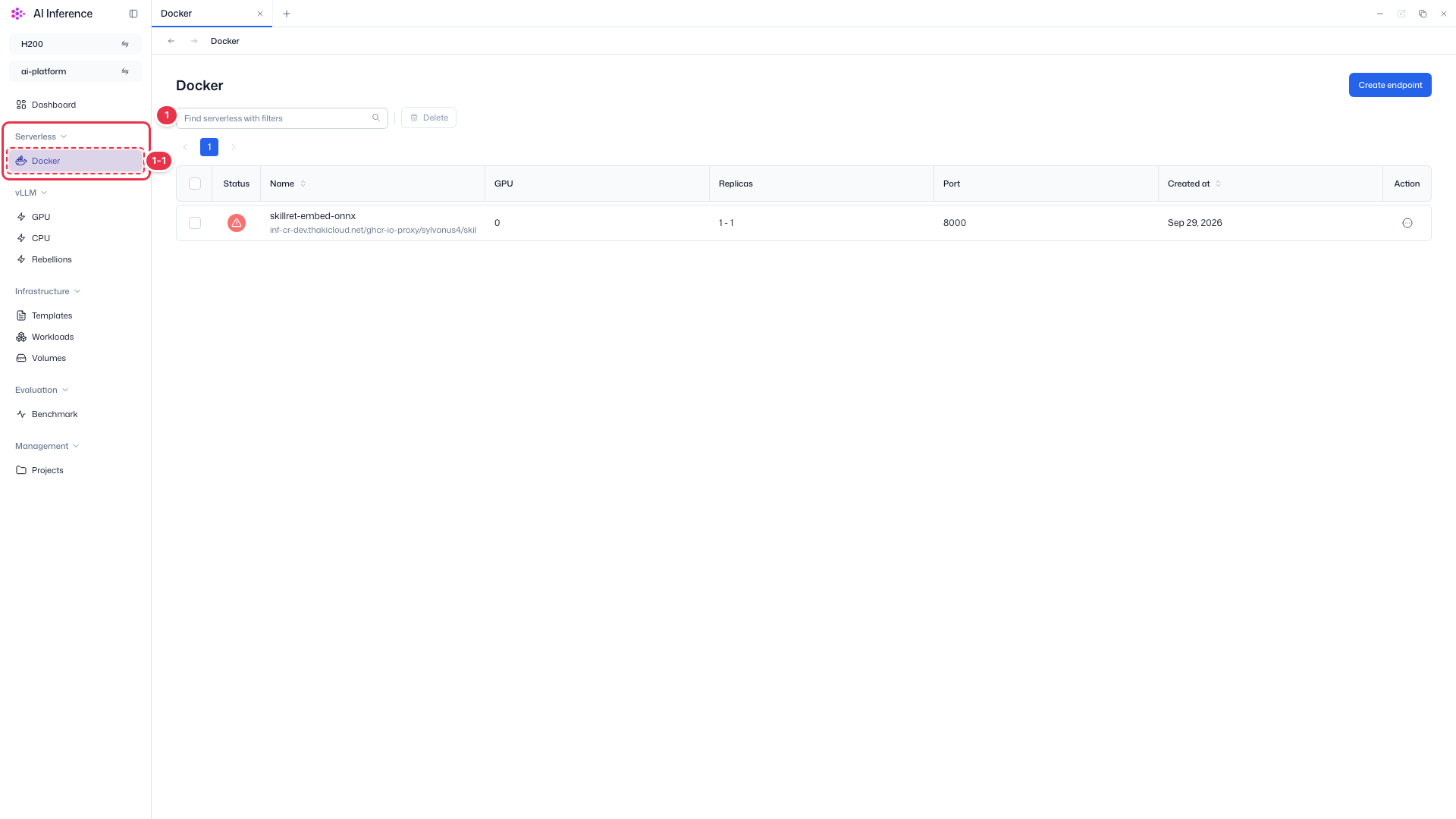Click the Delete button
Screen dimensions: 1456x819
pos(428,118)
